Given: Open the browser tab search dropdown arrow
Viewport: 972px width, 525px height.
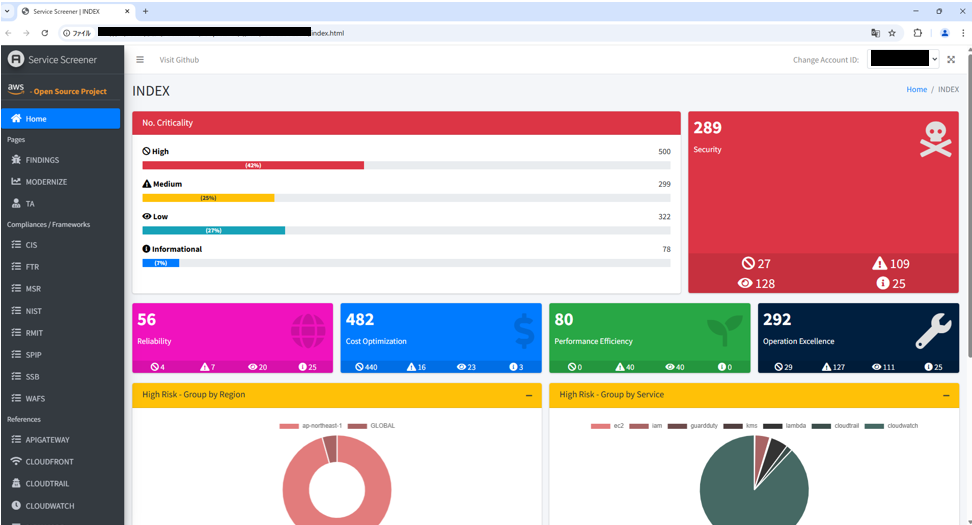Looking at the screenshot, I should pos(7,11).
